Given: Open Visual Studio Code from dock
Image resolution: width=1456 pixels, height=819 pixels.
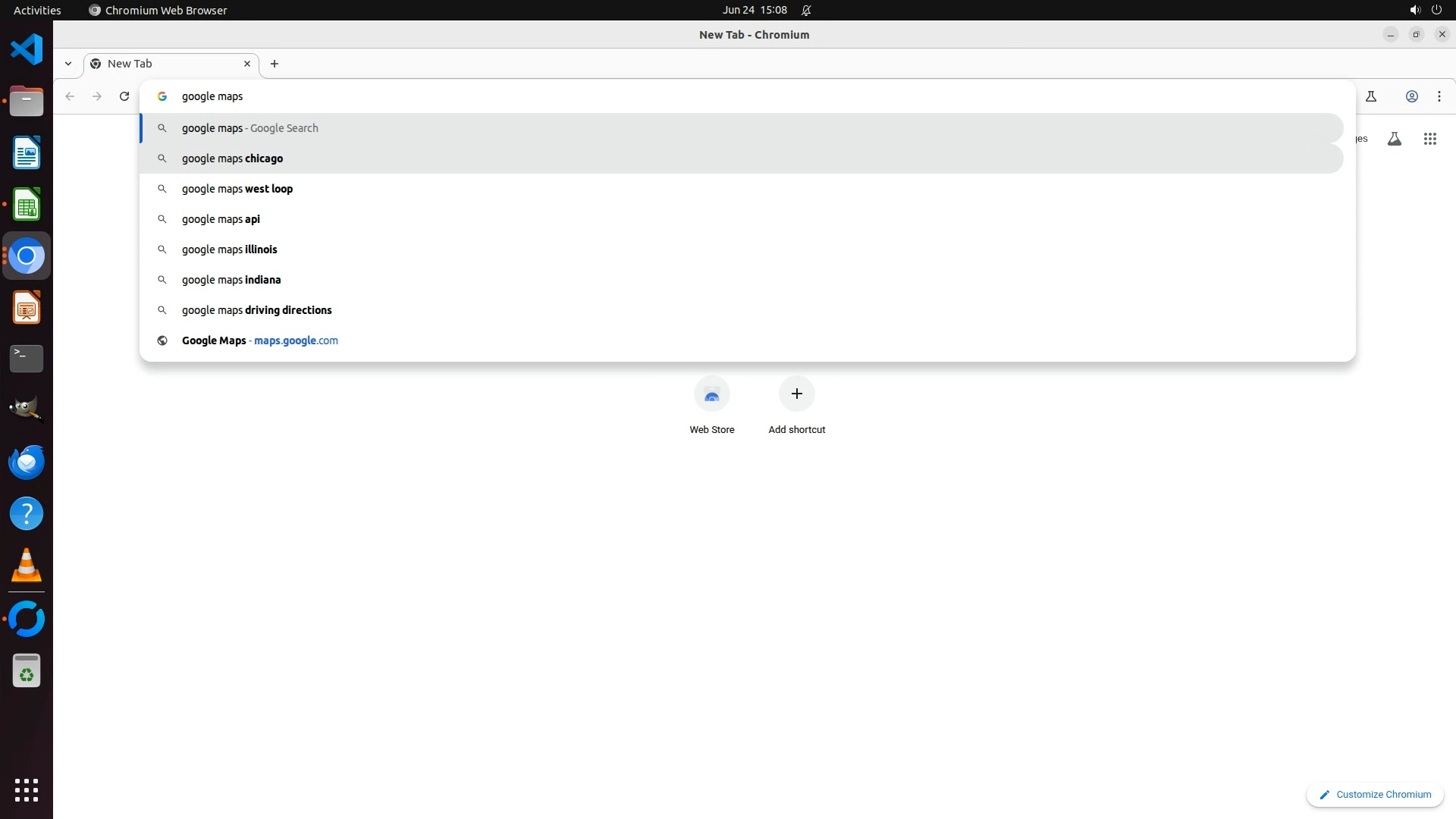Looking at the screenshot, I should [27, 50].
